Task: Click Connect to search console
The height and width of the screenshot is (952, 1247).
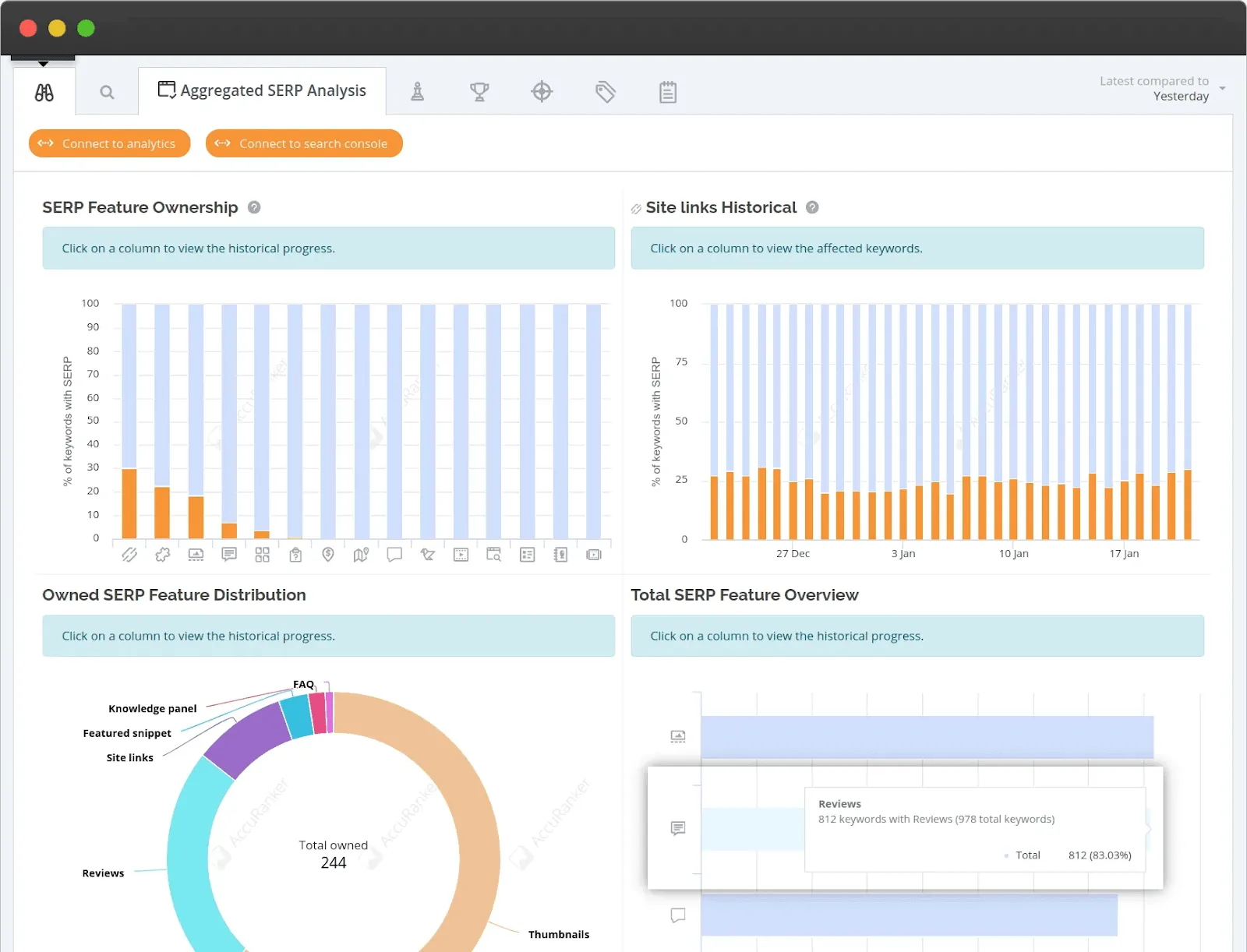Action: tap(304, 143)
